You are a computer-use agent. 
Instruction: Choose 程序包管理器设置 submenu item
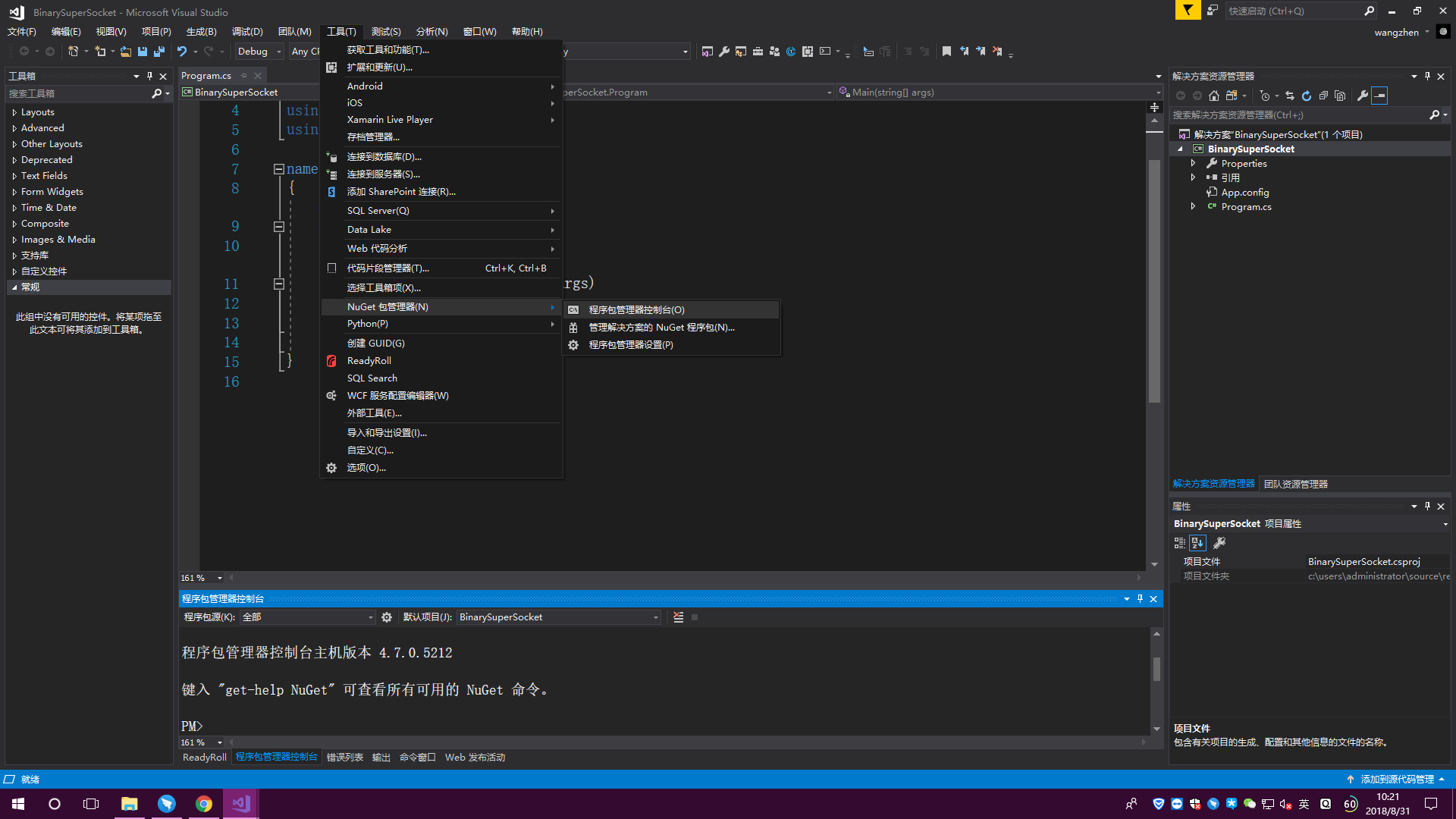(x=673, y=345)
